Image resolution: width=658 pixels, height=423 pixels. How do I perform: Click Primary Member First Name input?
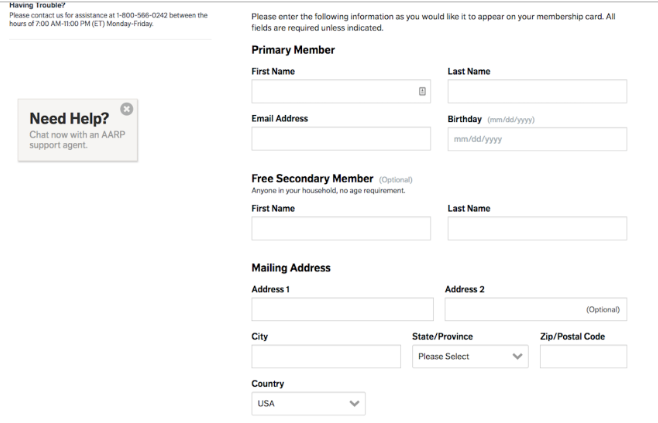tap(335, 91)
